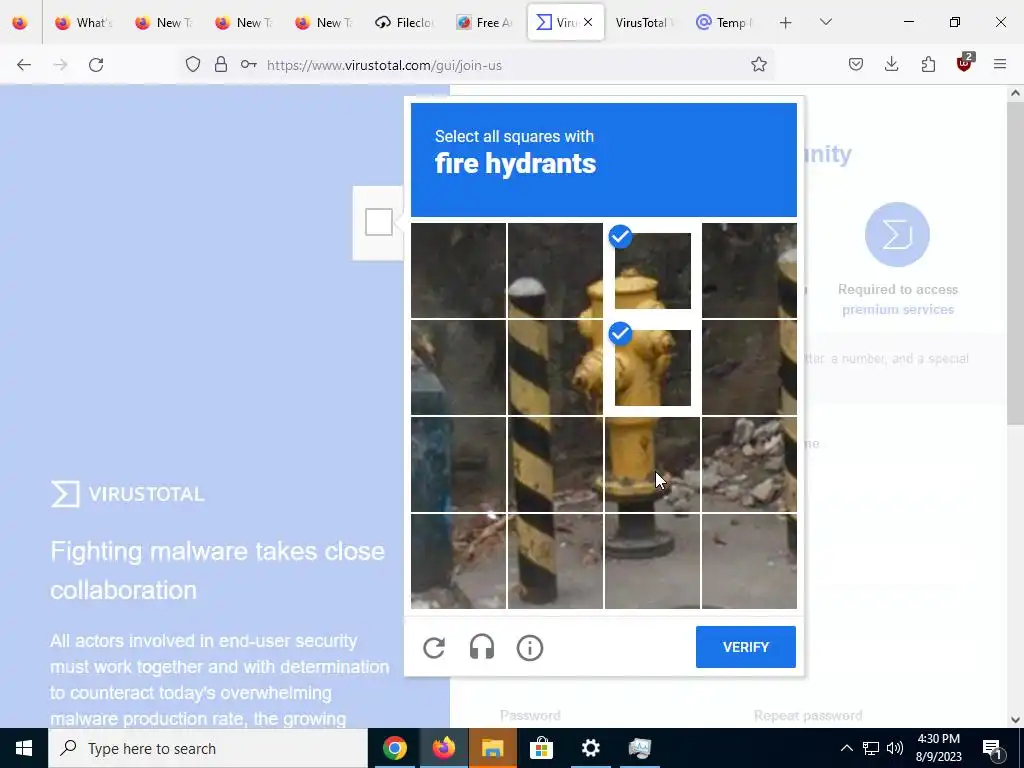1024x768 pixels.
Task: Click the VERIFY button
Action: tap(746, 647)
